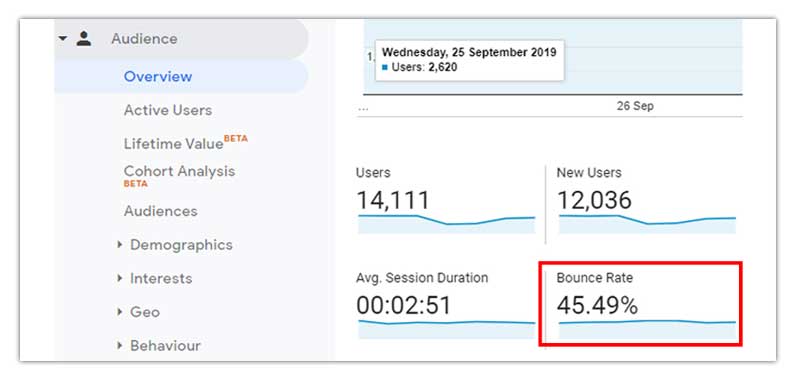Expand the Interests submenu arrow

tap(120, 278)
